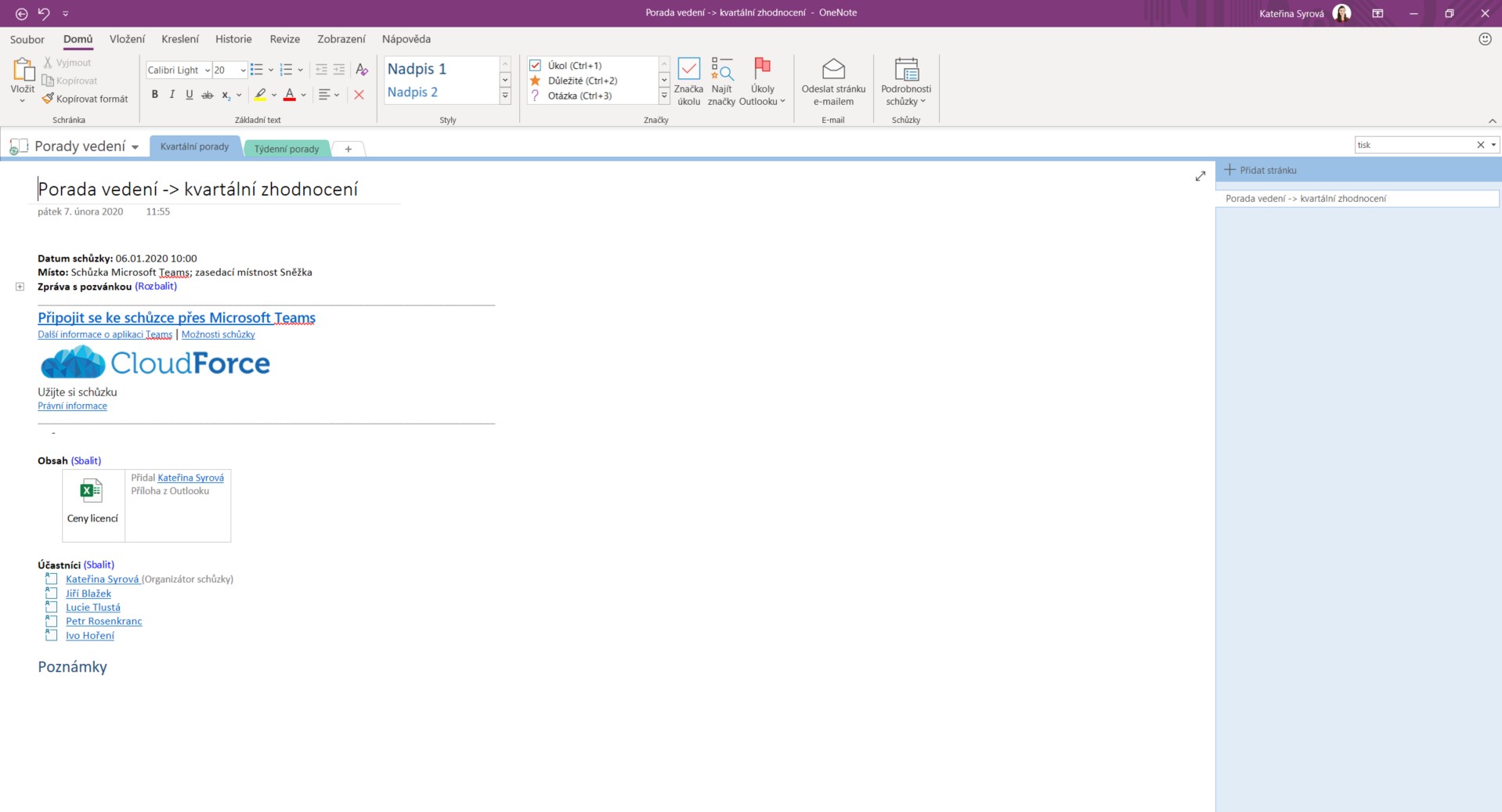This screenshot has height=812, width=1502.
Task: Open highlight color dropdown arrow
Action: pyautogui.click(x=274, y=95)
